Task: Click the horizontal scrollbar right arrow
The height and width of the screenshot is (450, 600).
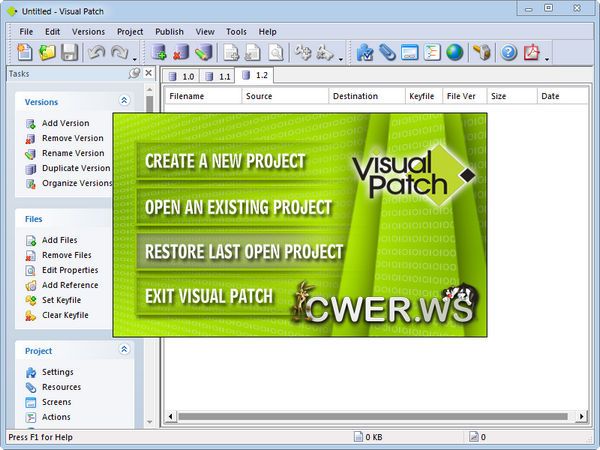Action: click(580, 416)
